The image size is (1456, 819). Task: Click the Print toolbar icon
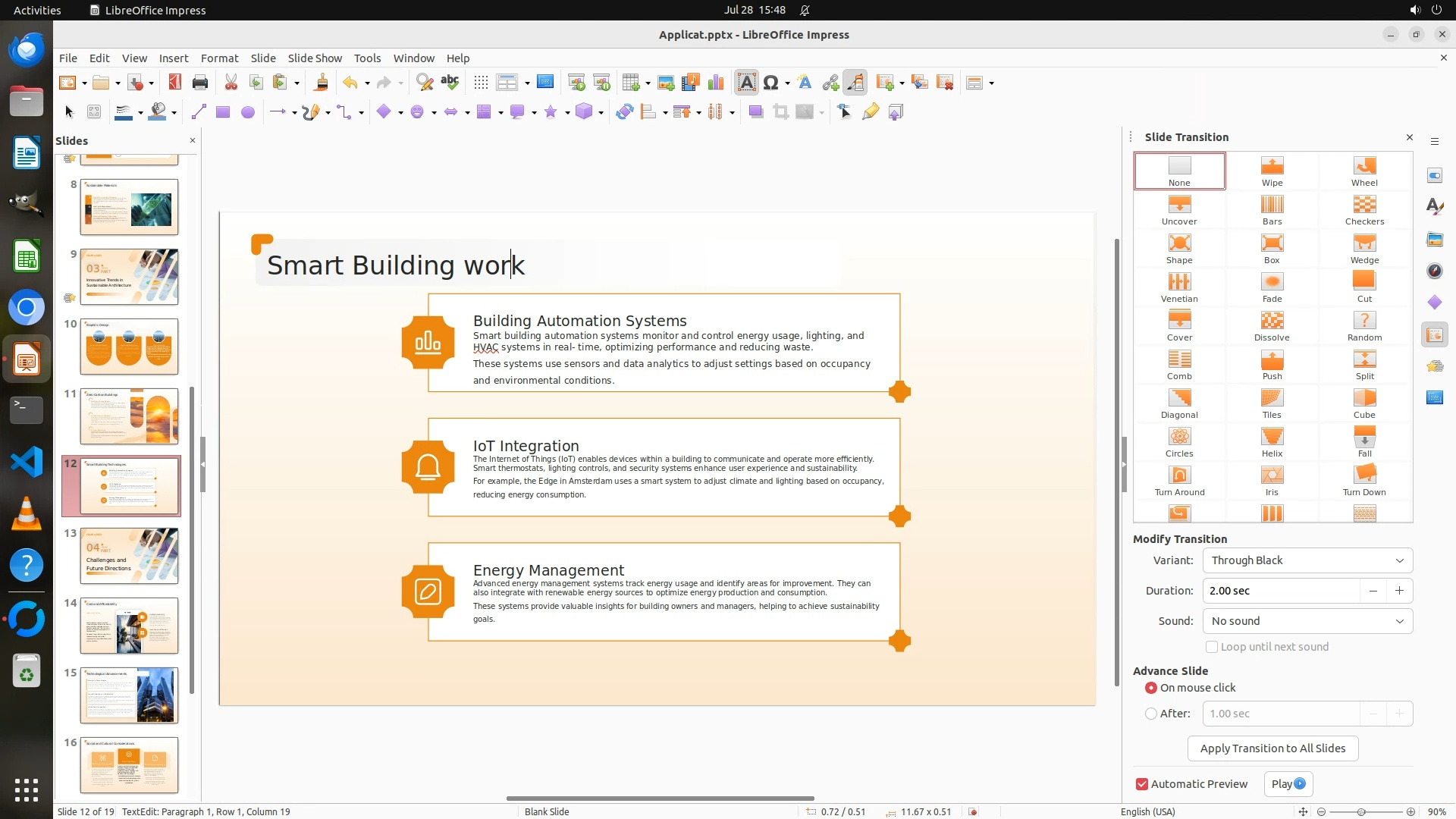[200, 83]
